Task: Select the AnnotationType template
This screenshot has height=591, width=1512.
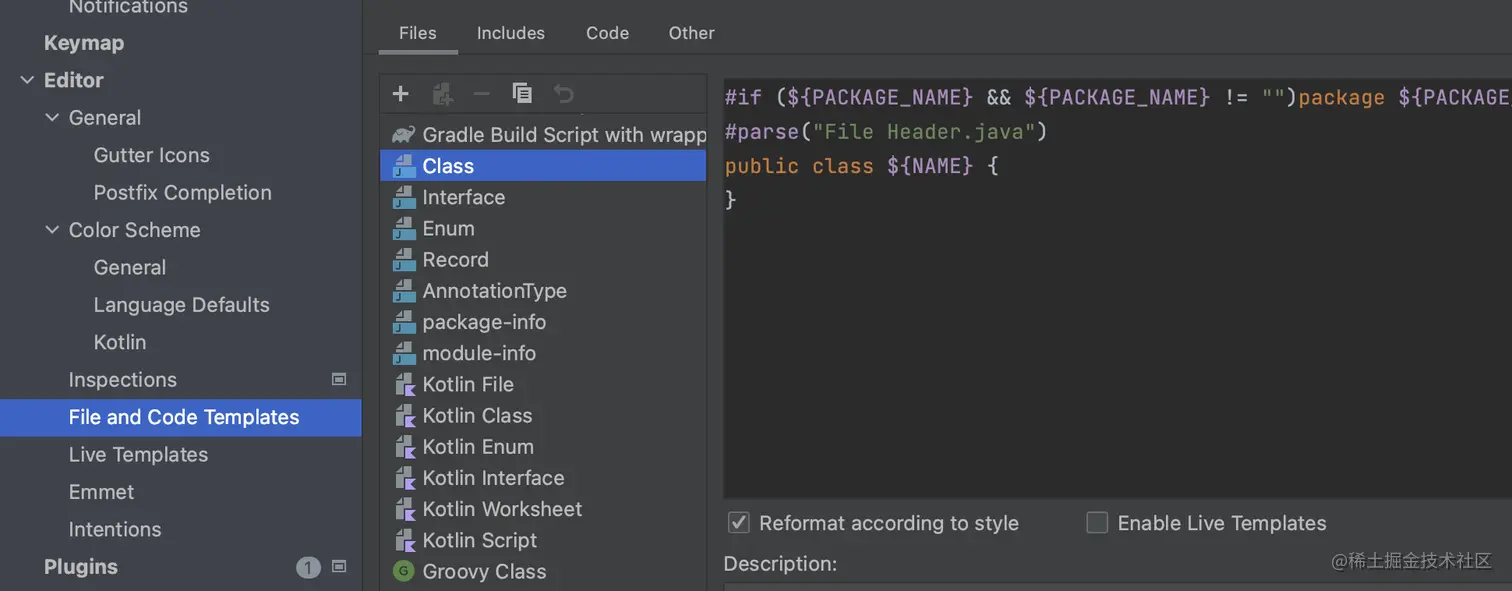Action: click(544, 291)
